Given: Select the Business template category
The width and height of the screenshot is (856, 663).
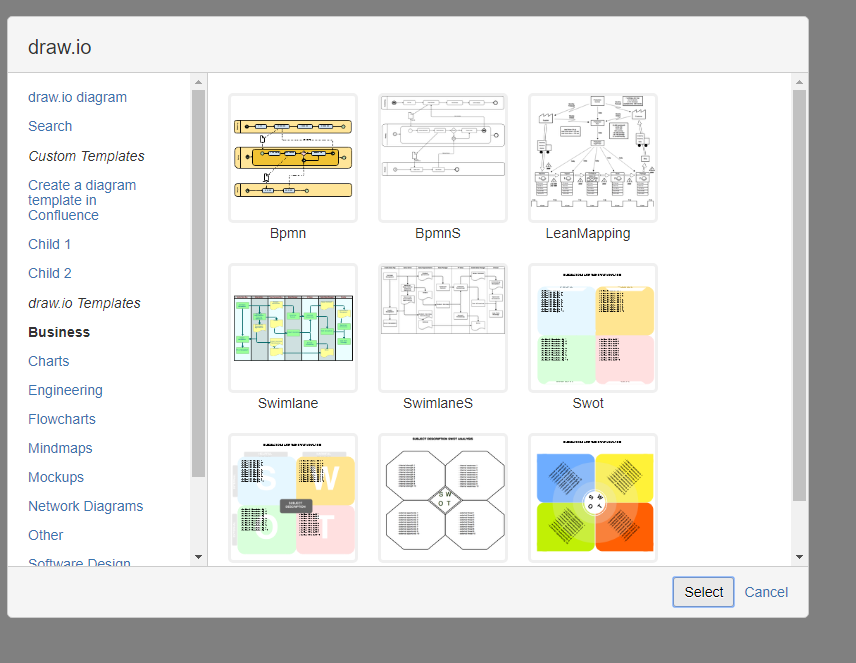Looking at the screenshot, I should (59, 332).
